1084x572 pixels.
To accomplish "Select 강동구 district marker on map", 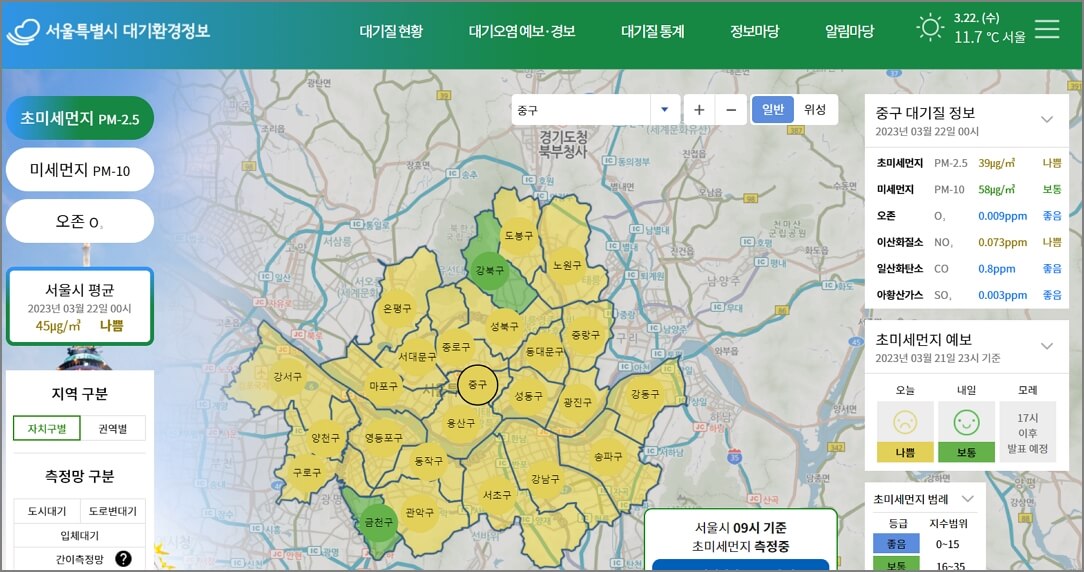I will click(644, 394).
